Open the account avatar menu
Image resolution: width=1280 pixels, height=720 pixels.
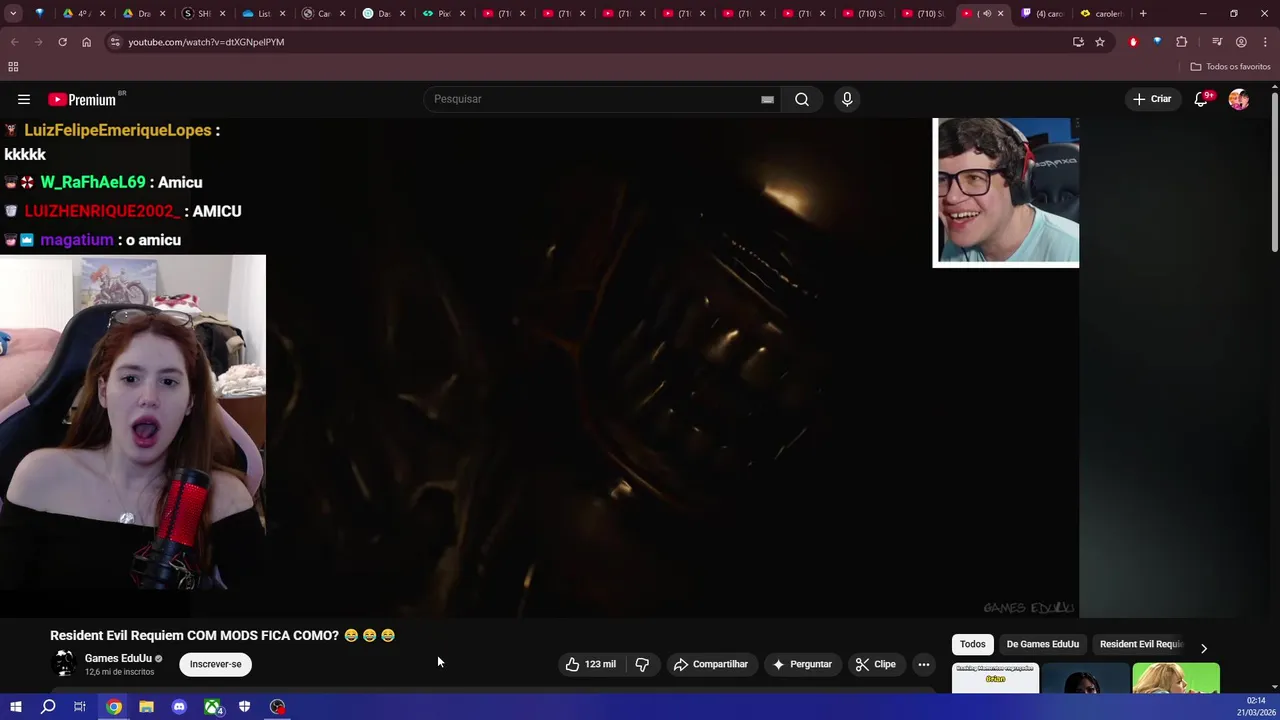[1239, 99]
